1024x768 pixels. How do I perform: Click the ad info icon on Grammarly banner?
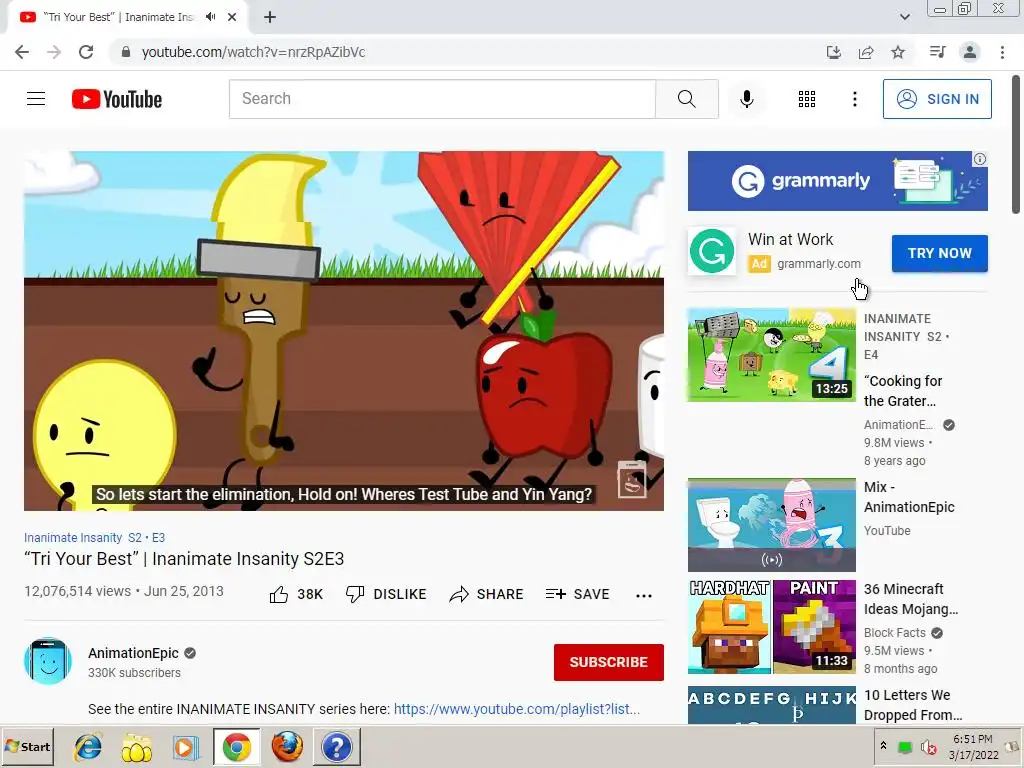(x=980, y=159)
